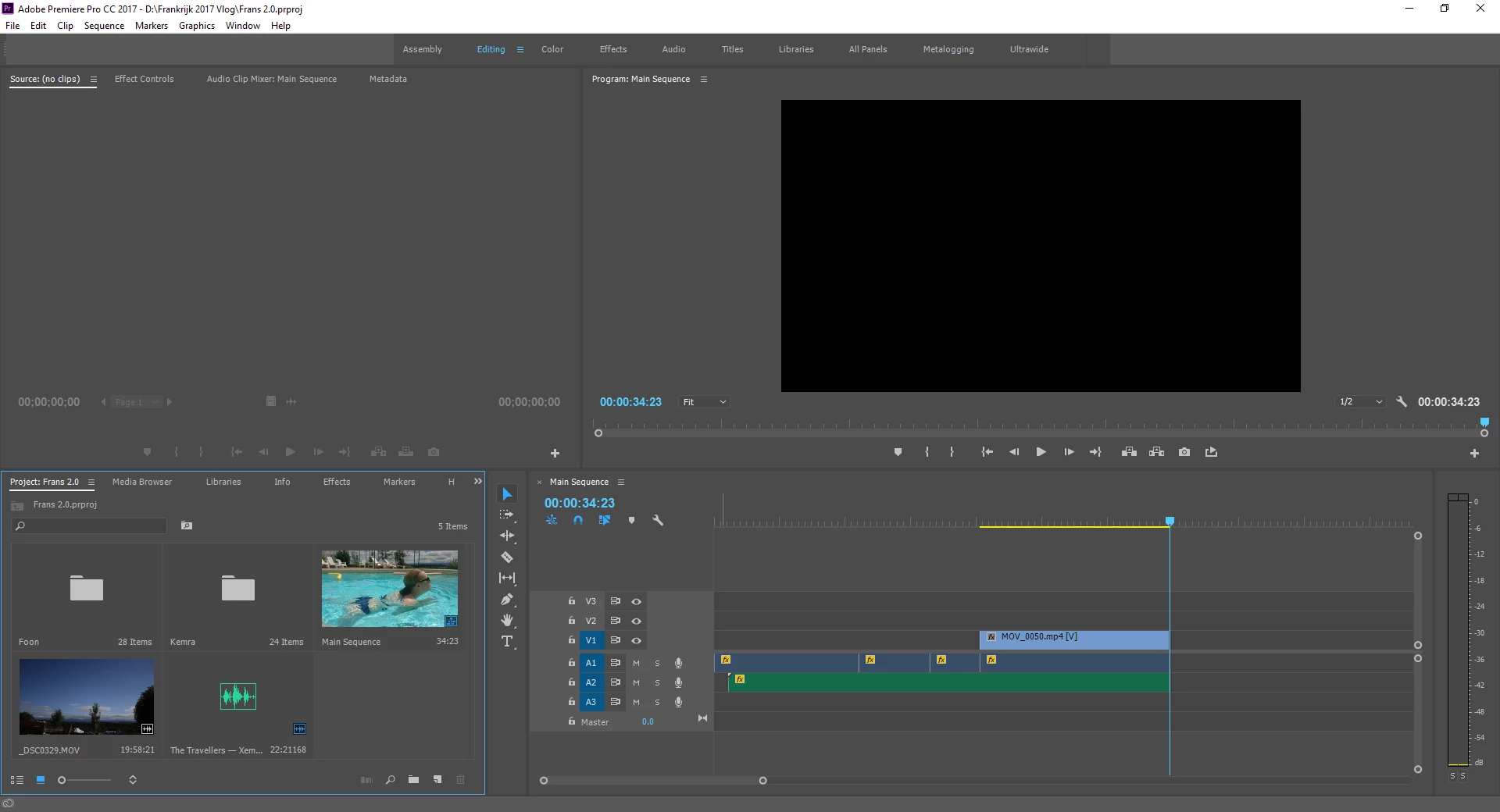Screen dimensions: 1500x812
Task: Step back one frame in Program monitor
Action: coord(1014,452)
